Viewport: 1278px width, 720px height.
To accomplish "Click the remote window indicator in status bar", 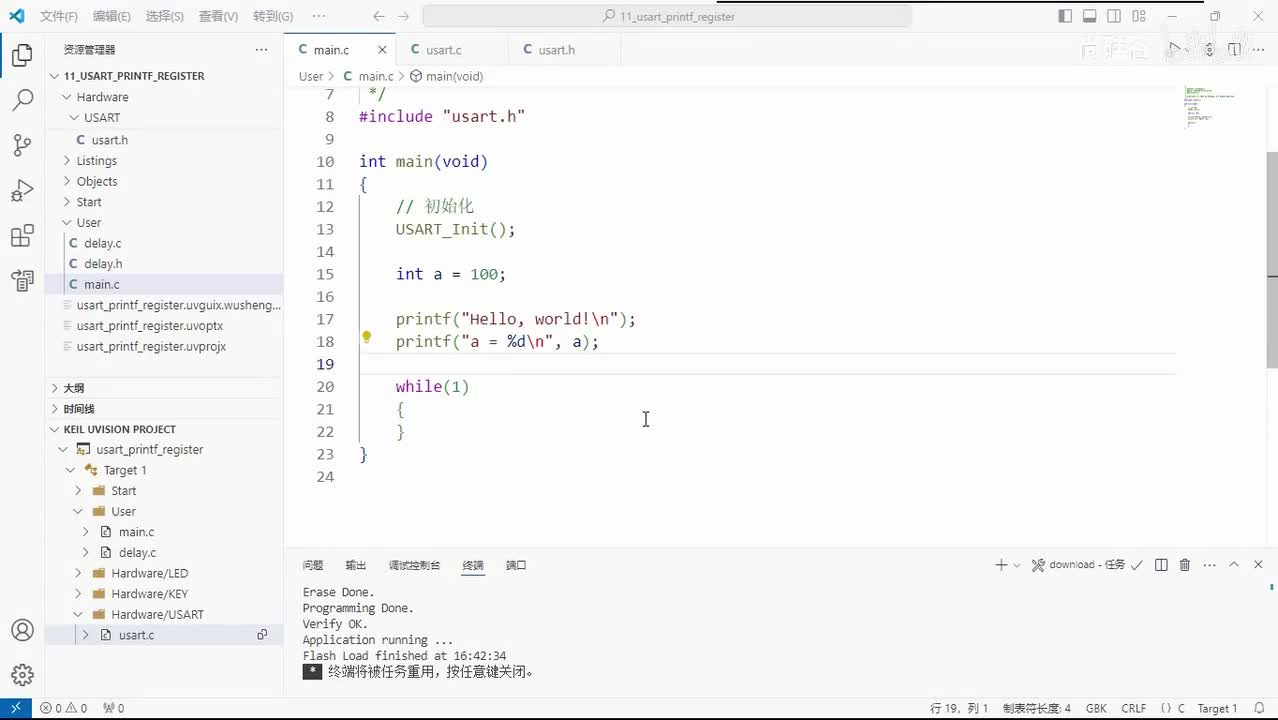I will (15, 708).
